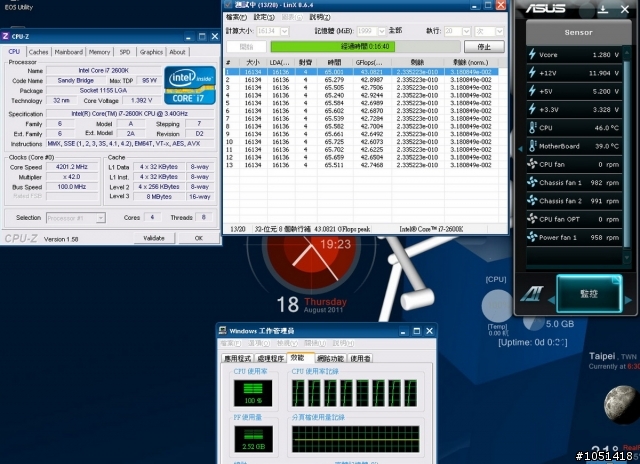
Task: Select the SPD tab in CPU-Z
Action: tap(125, 52)
